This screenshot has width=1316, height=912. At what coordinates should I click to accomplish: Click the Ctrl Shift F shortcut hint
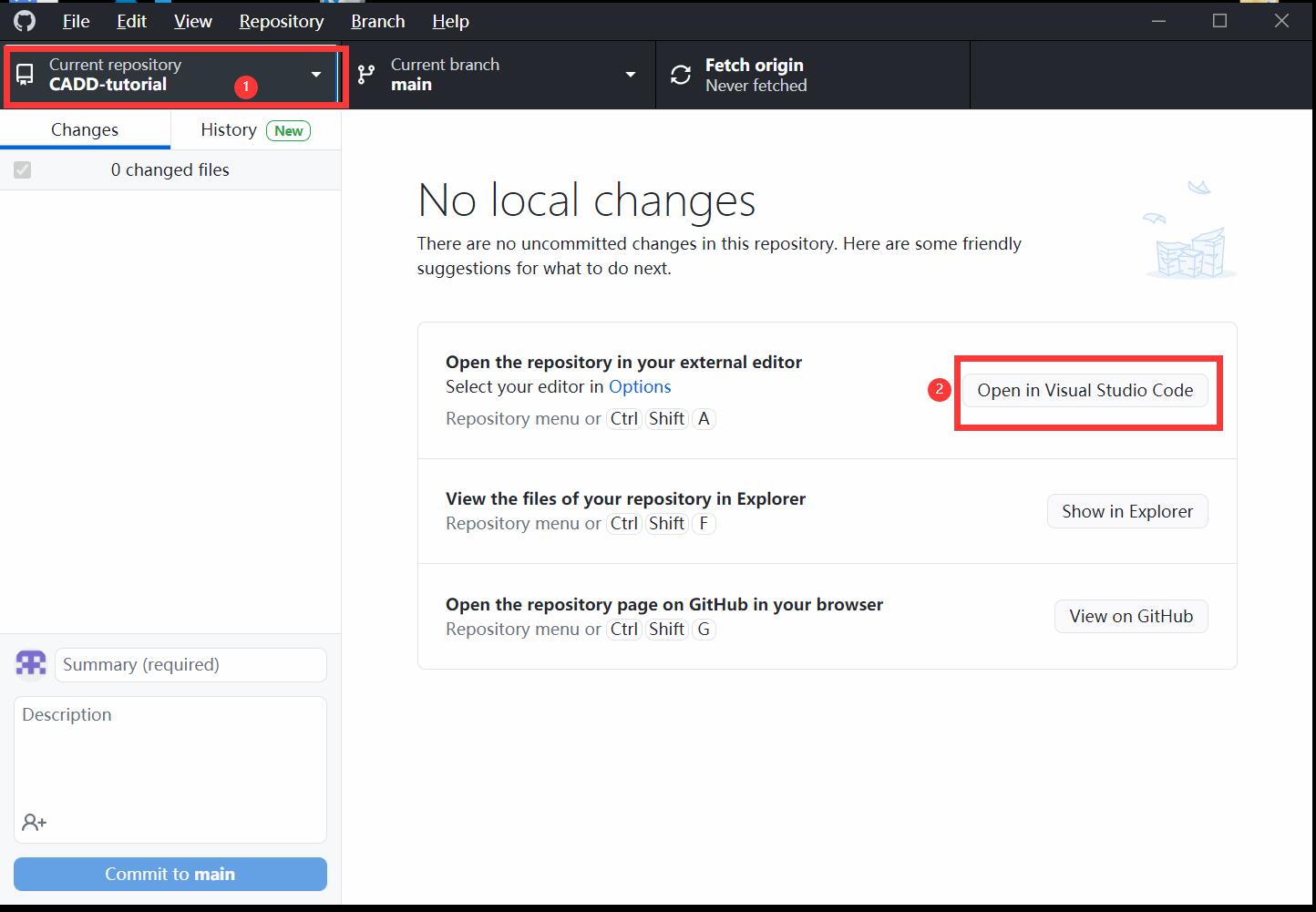(x=662, y=523)
